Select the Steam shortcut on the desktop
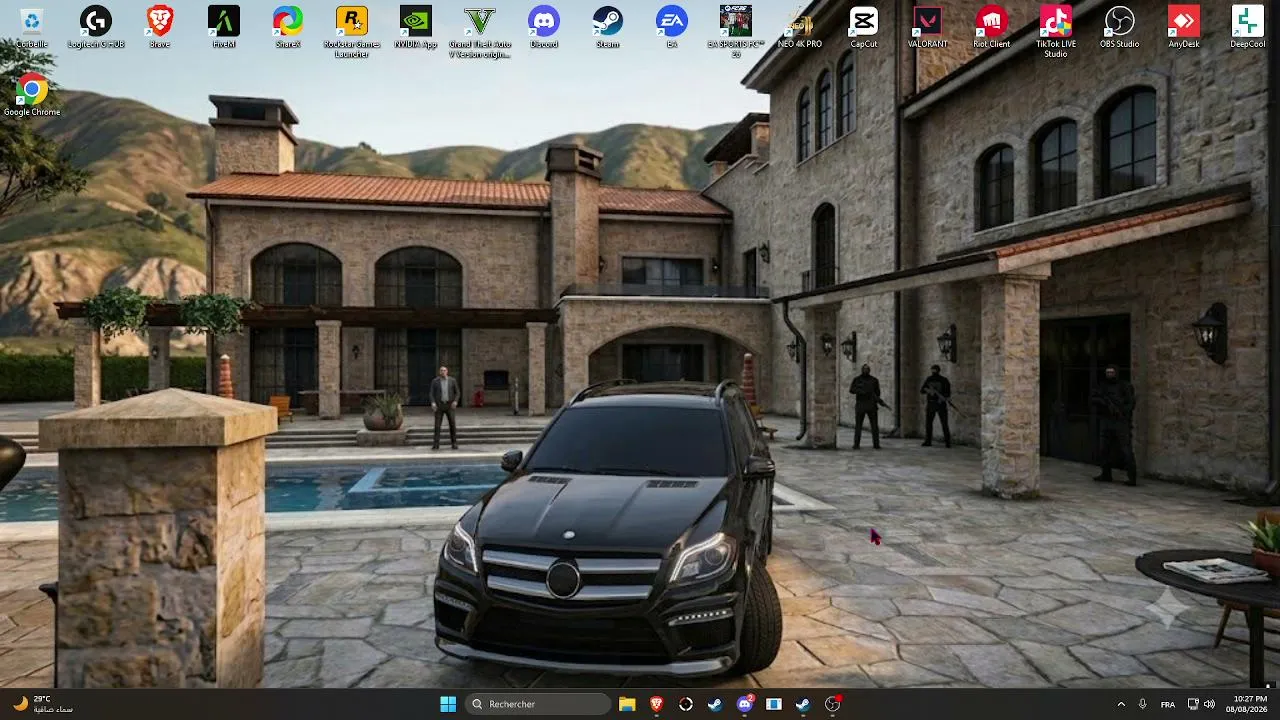1280x720 pixels. tap(608, 27)
